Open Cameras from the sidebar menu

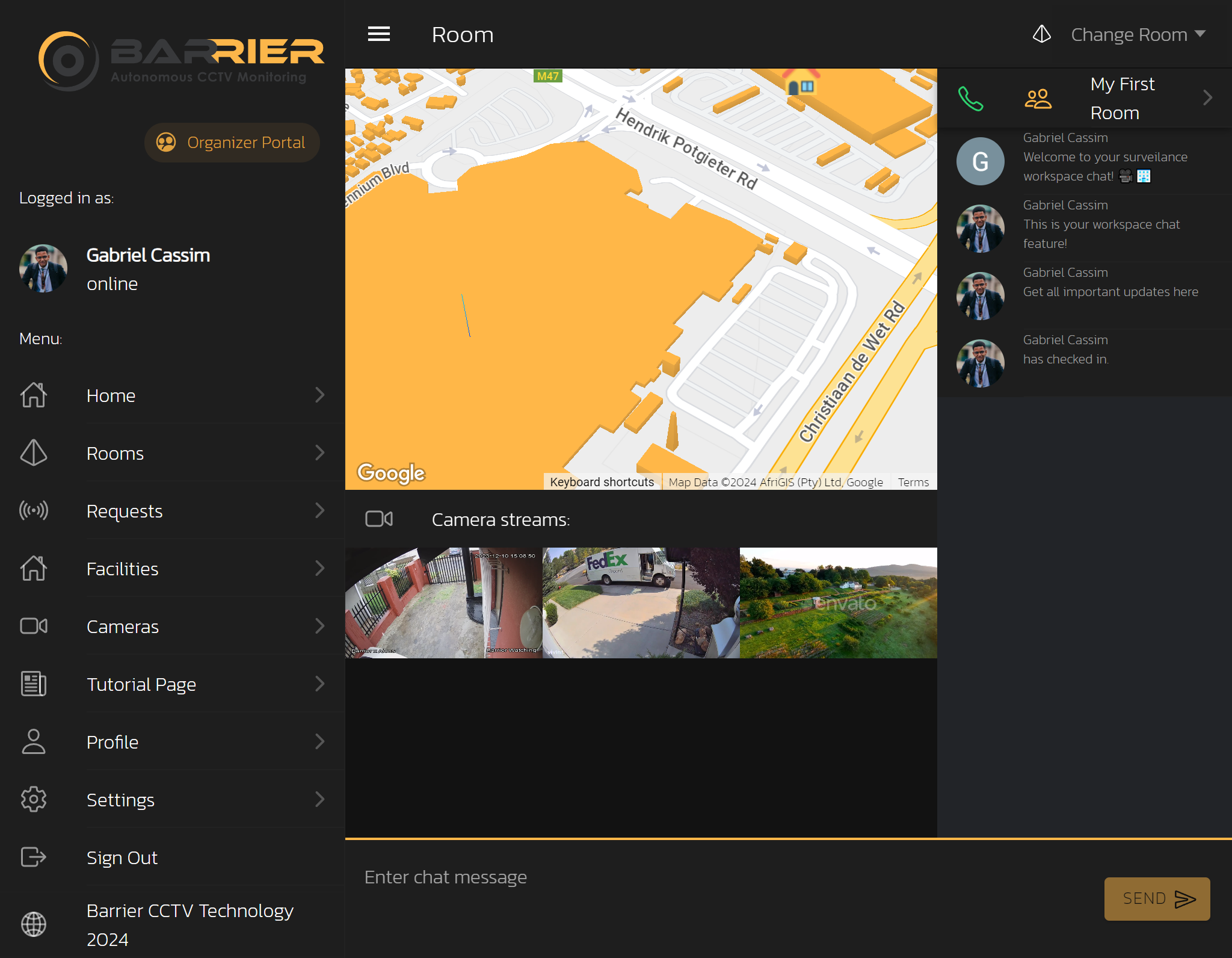(x=123, y=626)
